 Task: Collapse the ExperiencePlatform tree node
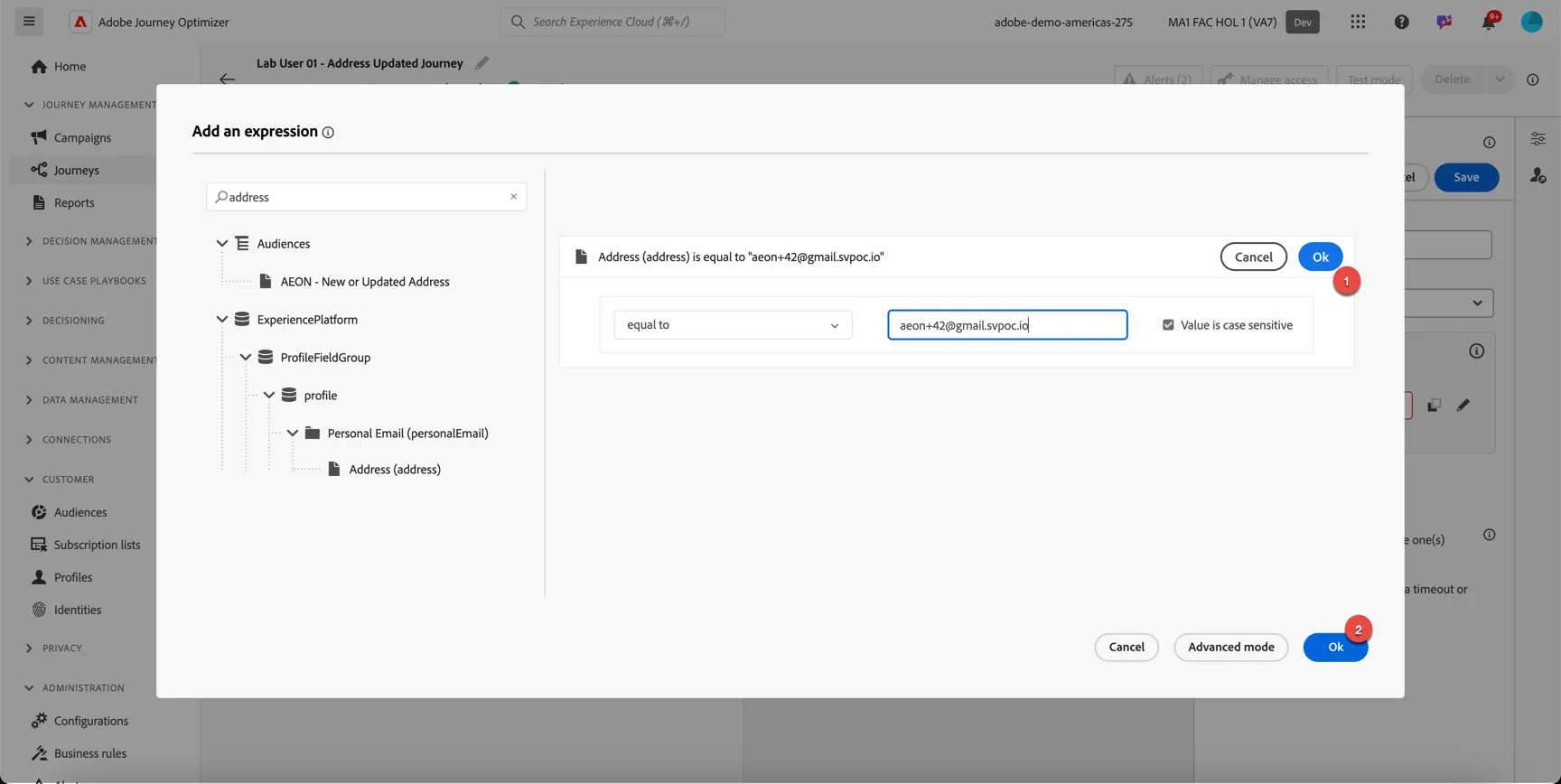[x=221, y=320]
